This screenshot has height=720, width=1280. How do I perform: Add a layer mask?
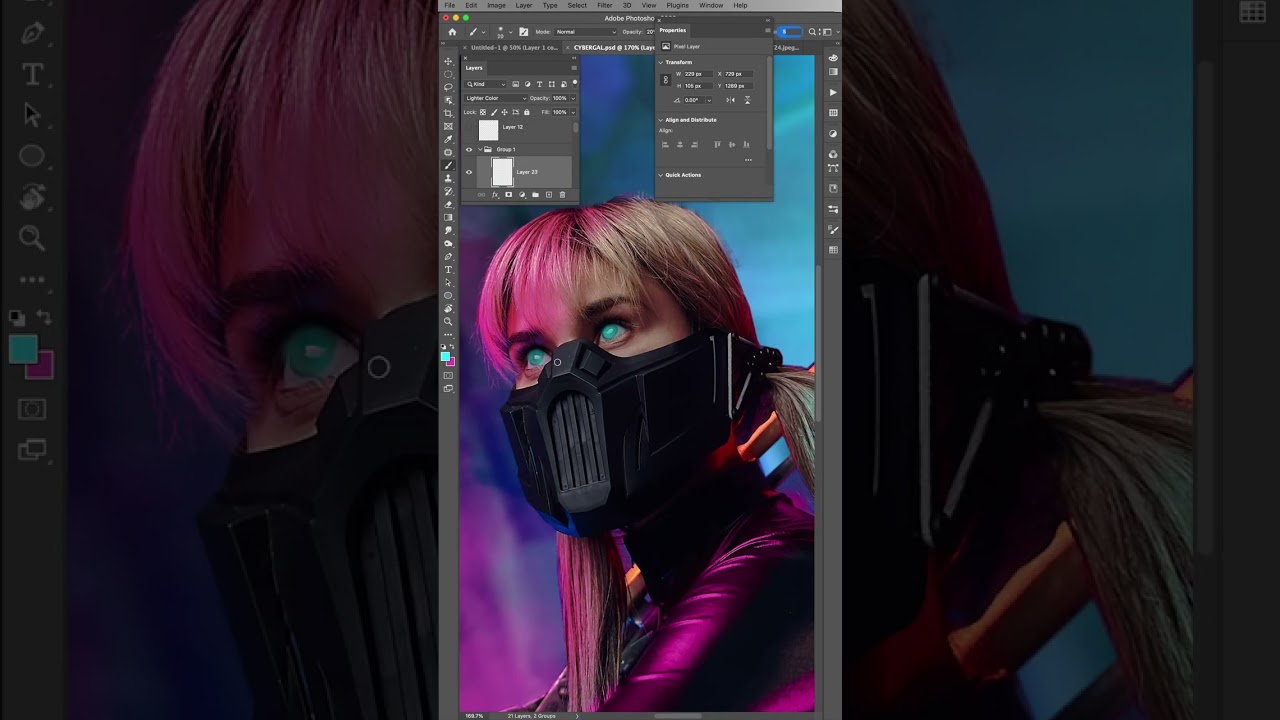click(x=508, y=195)
